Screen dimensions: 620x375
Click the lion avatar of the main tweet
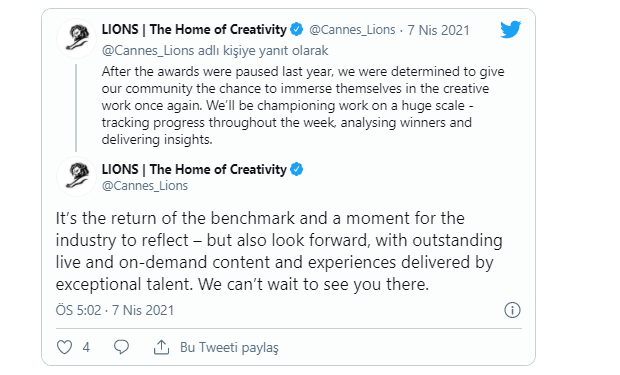(77, 176)
